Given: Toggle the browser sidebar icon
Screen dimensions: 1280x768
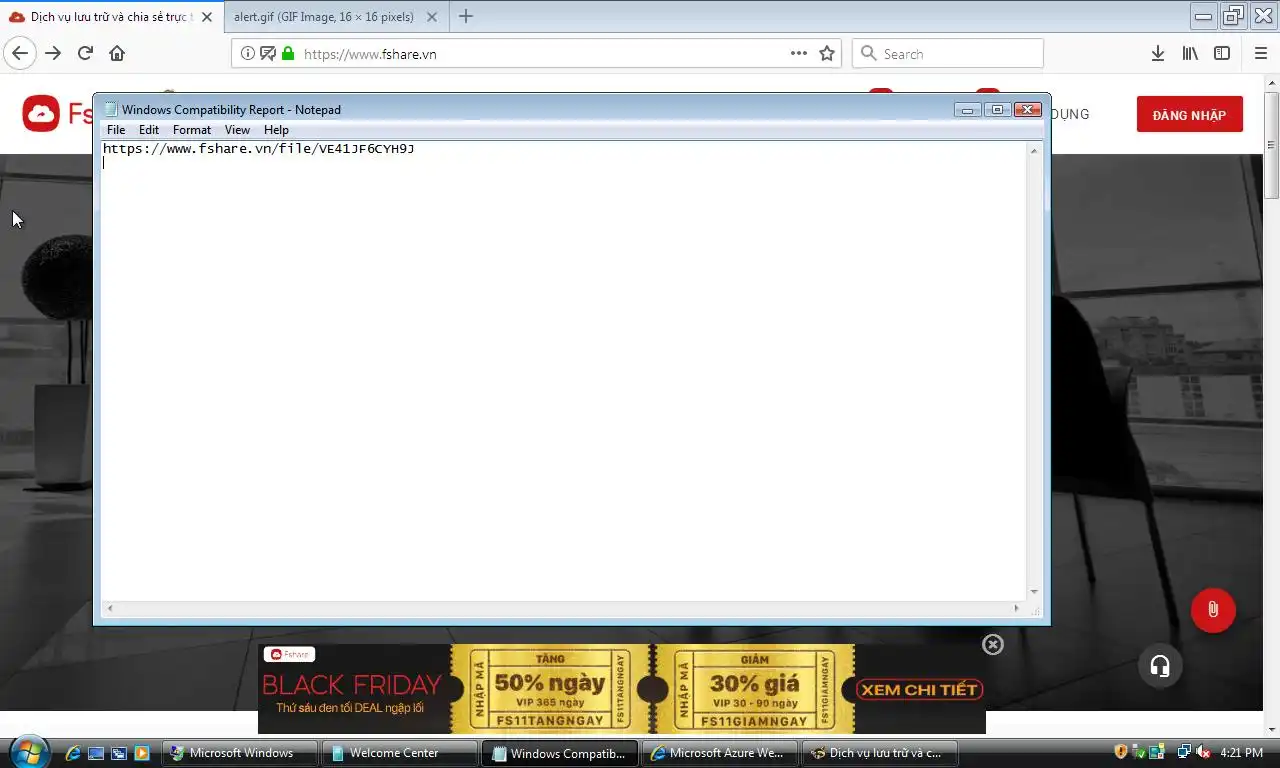Looking at the screenshot, I should click(1222, 54).
